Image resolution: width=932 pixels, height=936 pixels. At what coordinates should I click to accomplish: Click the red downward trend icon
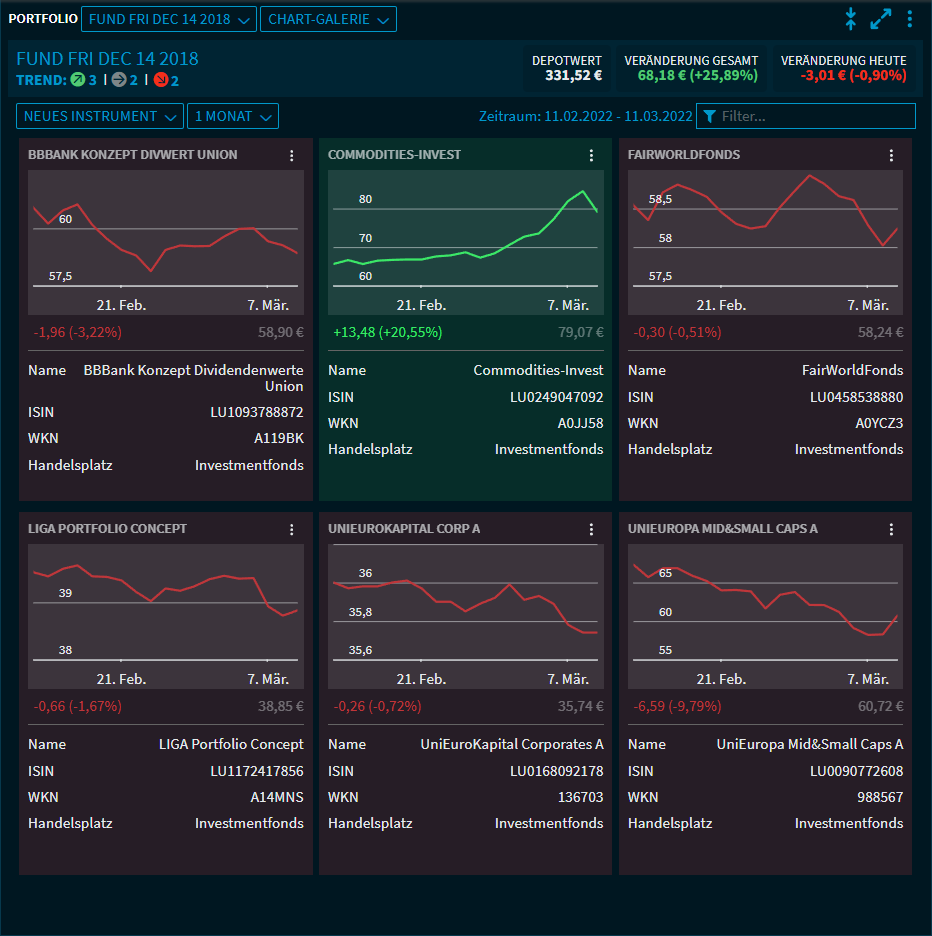click(160, 80)
